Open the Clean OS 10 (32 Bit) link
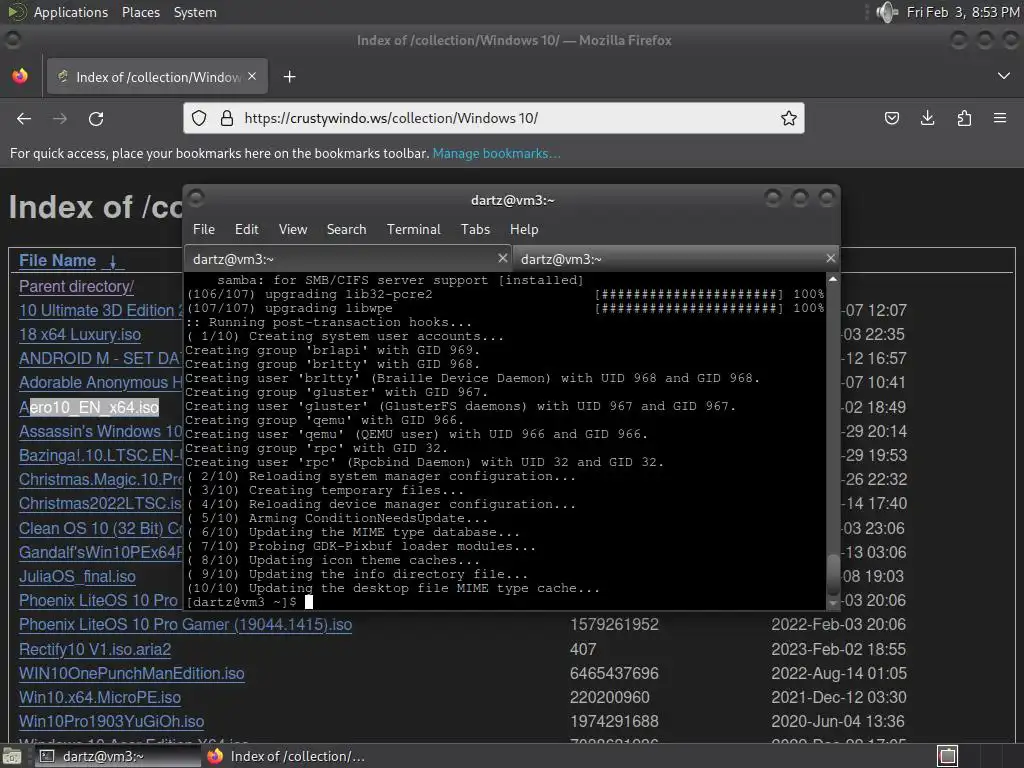Image resolution: width=1024 pixels, height=768 pixels. (100, 528)
